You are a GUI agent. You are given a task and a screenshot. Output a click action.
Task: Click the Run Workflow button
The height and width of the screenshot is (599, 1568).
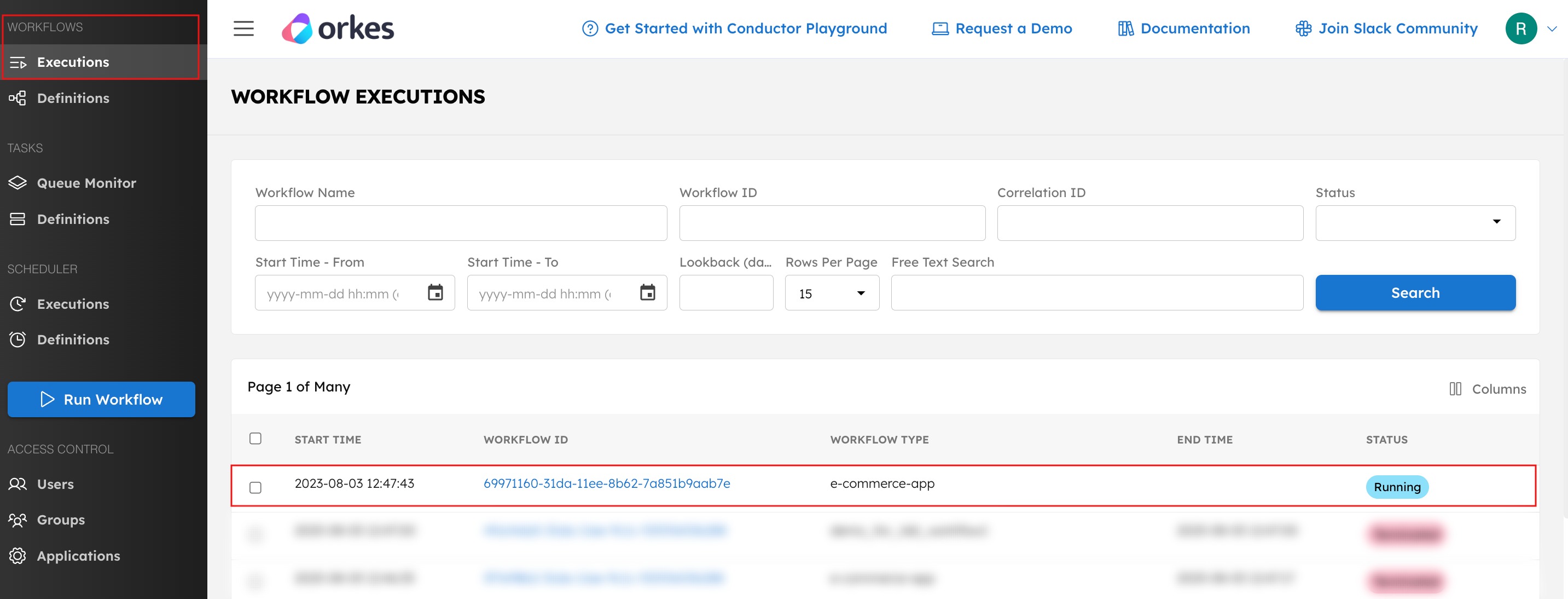[101, 399]
